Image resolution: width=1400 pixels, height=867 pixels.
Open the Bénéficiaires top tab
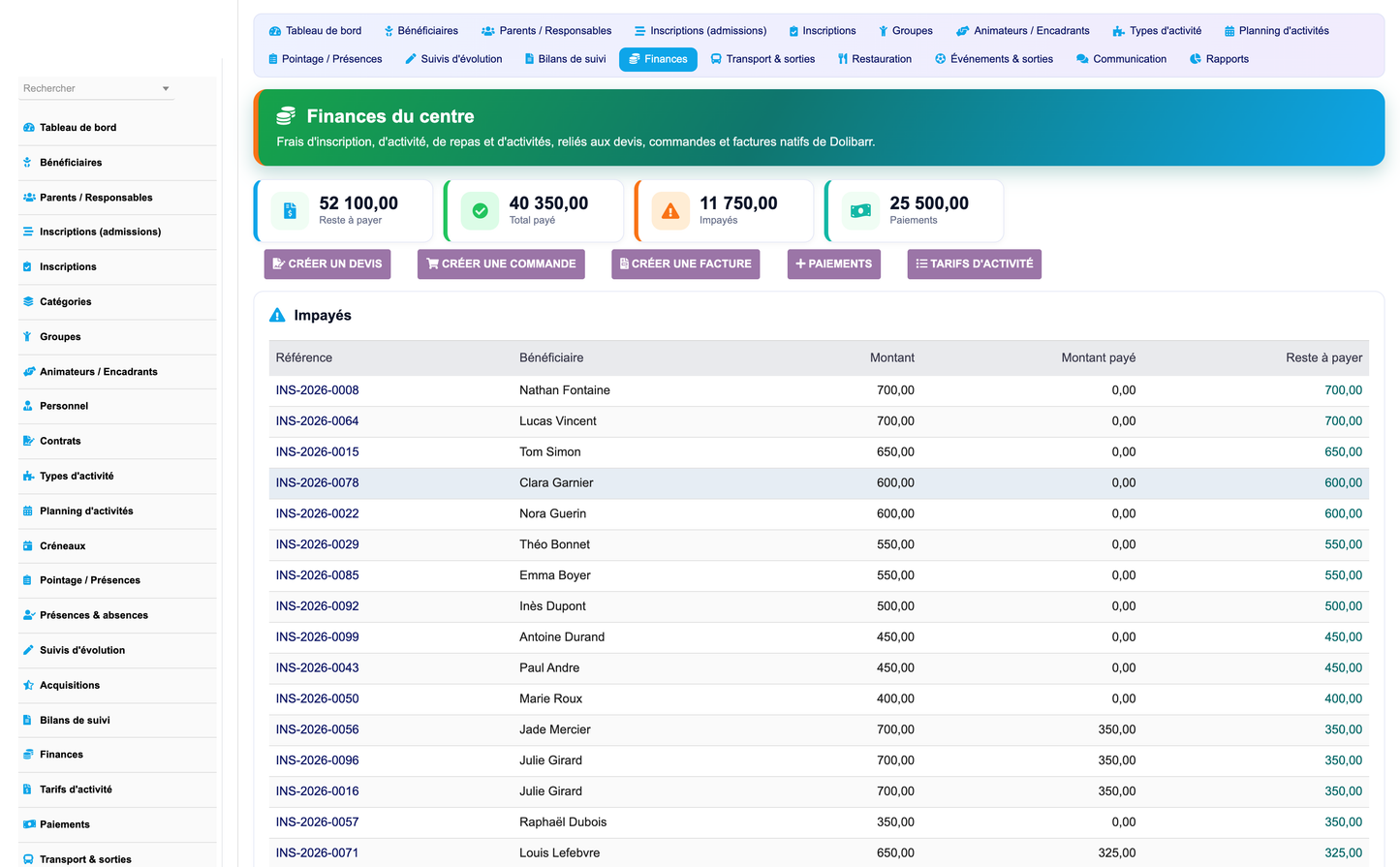click(420, 31)
